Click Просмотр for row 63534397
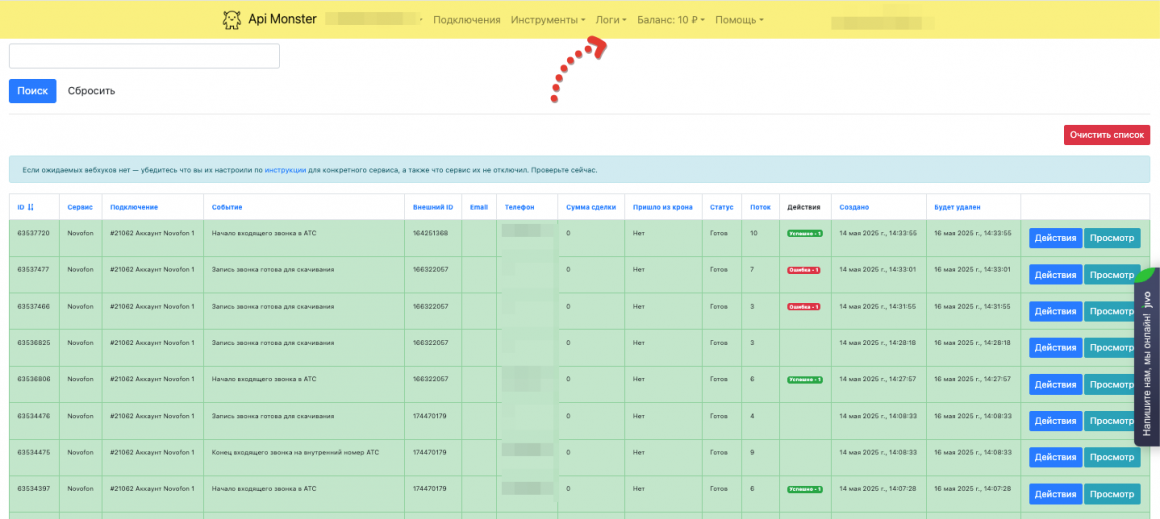Screen dimensions: 1160x519 click(x=1112, y=494)
